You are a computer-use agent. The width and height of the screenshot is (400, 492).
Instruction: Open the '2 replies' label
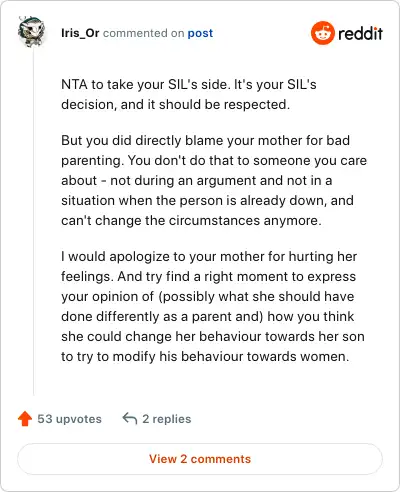point(167,419)
